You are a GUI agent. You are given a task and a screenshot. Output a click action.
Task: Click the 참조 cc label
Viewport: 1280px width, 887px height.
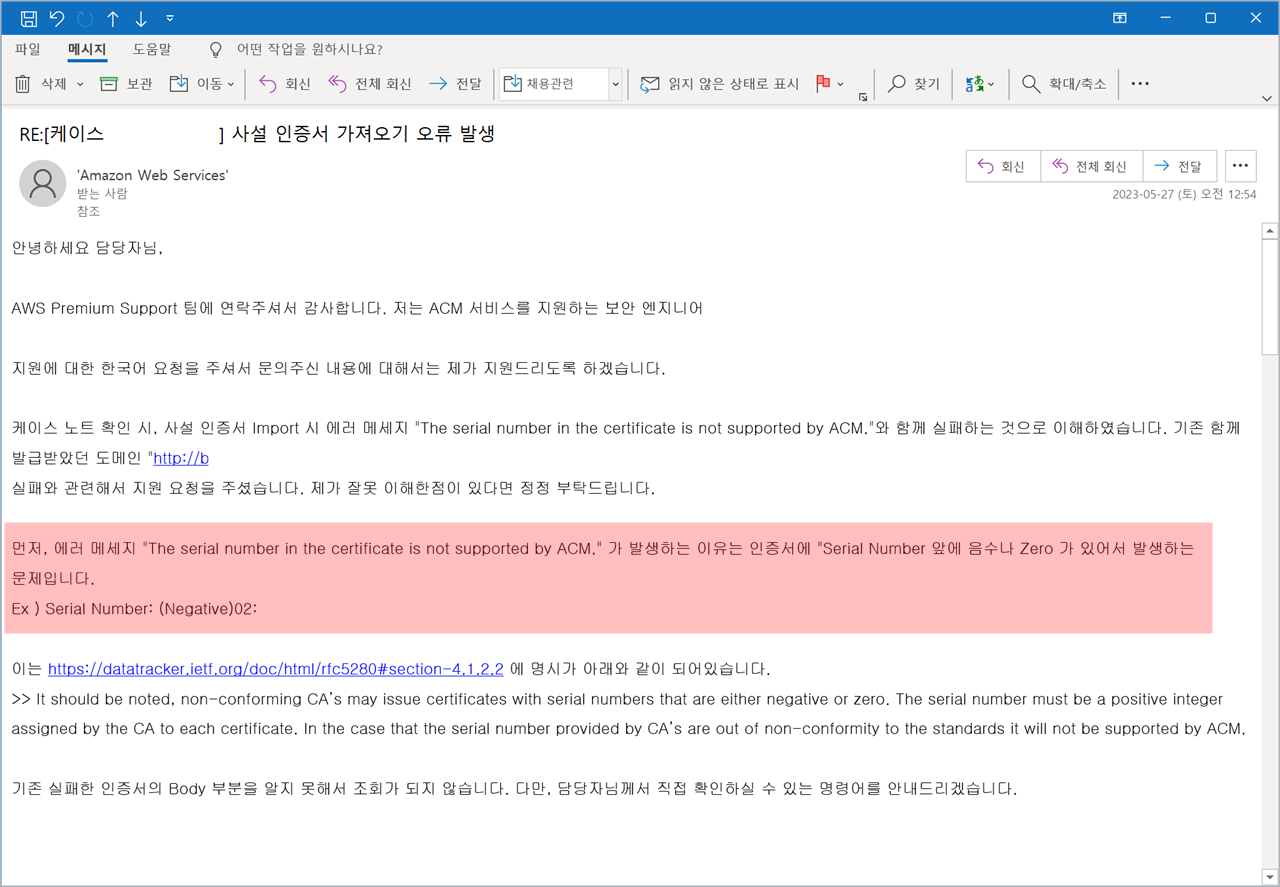pyautogui.click(x=89, y=212)
